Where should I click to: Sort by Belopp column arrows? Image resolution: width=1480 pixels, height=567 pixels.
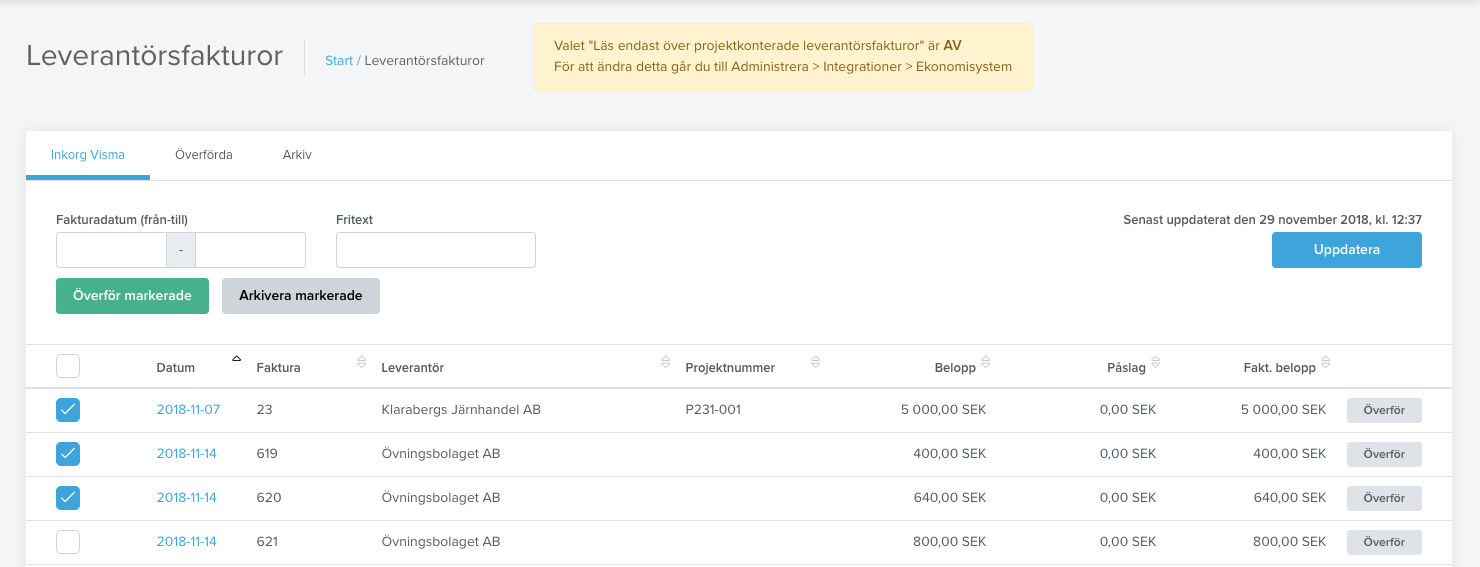(x=986, y=362)
